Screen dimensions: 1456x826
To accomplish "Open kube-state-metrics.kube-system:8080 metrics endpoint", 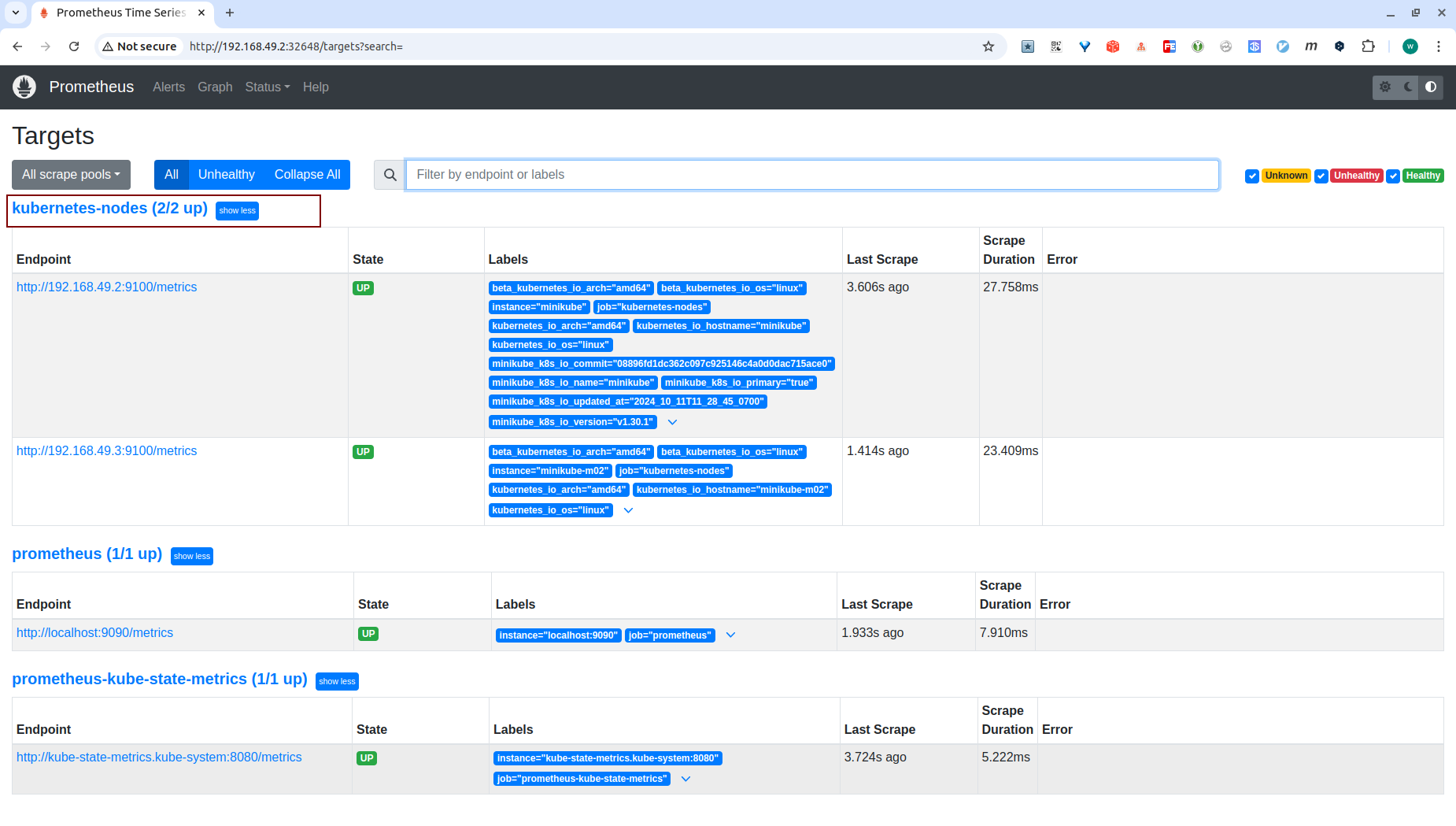I will (159, 757).
